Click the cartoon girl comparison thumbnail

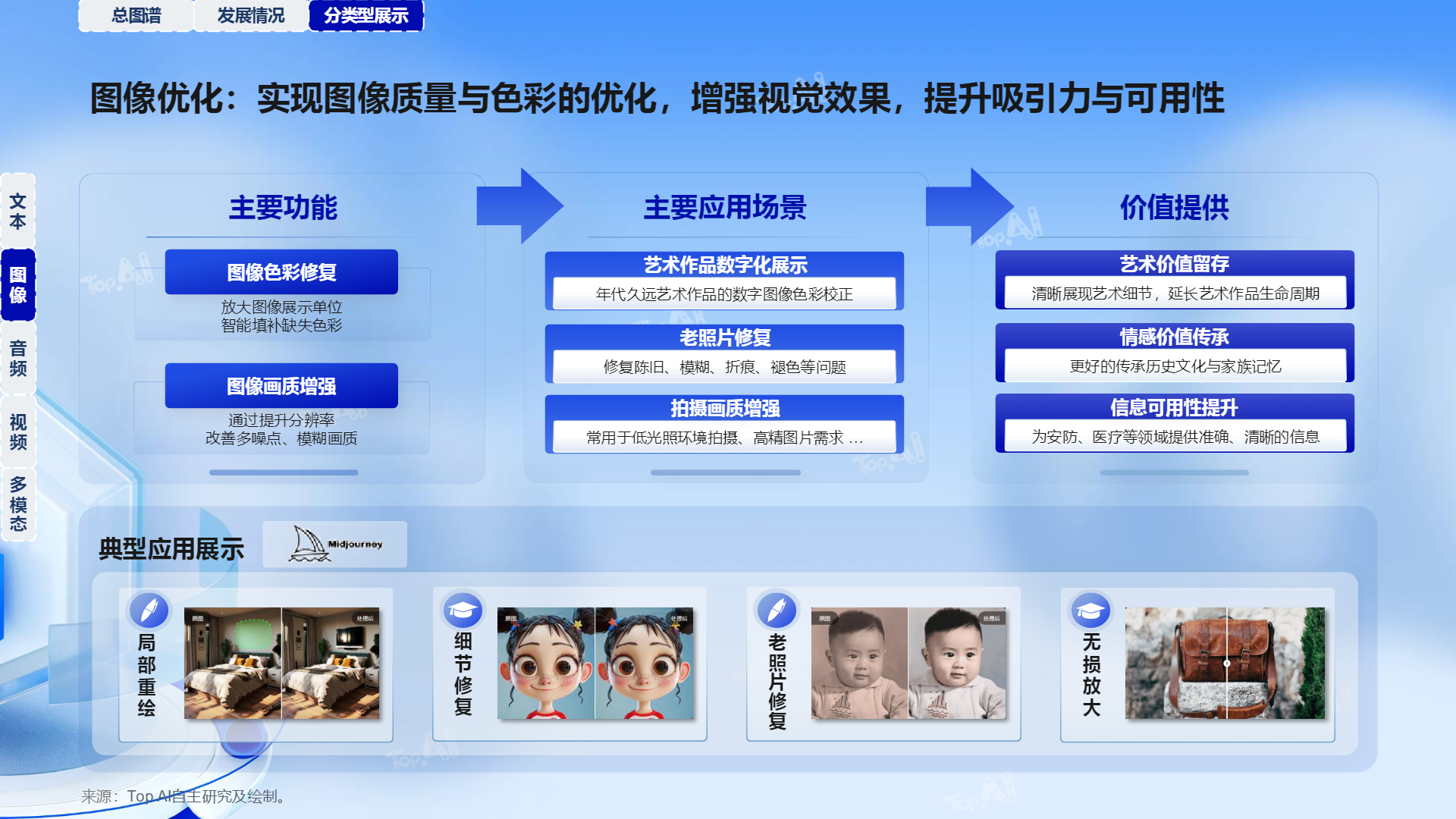[x=595, y=664]
